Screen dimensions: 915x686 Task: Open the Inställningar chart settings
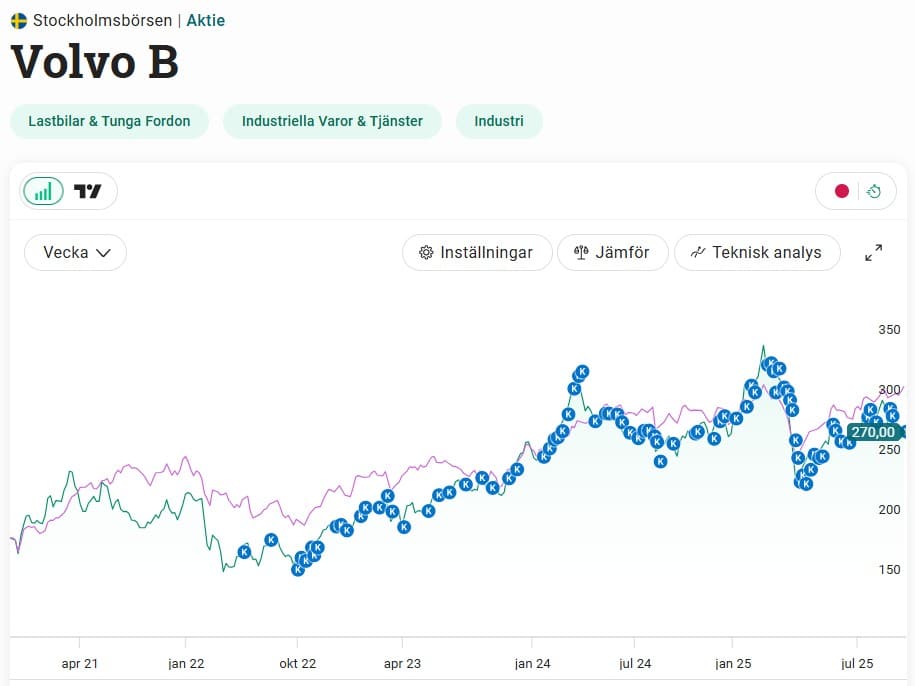coord(477,253)
